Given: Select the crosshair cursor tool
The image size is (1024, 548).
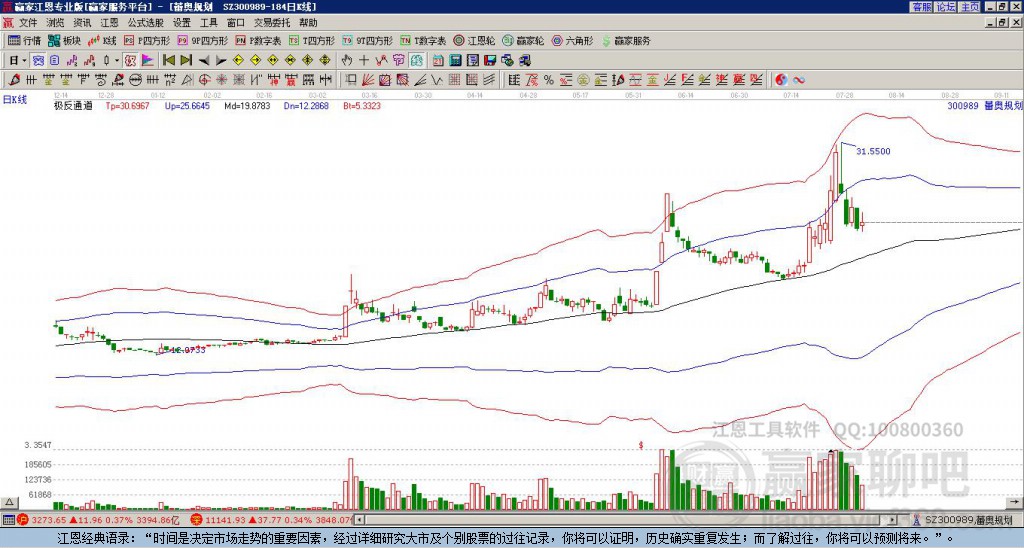Looking at the screenshot, I should click(364, 60).
